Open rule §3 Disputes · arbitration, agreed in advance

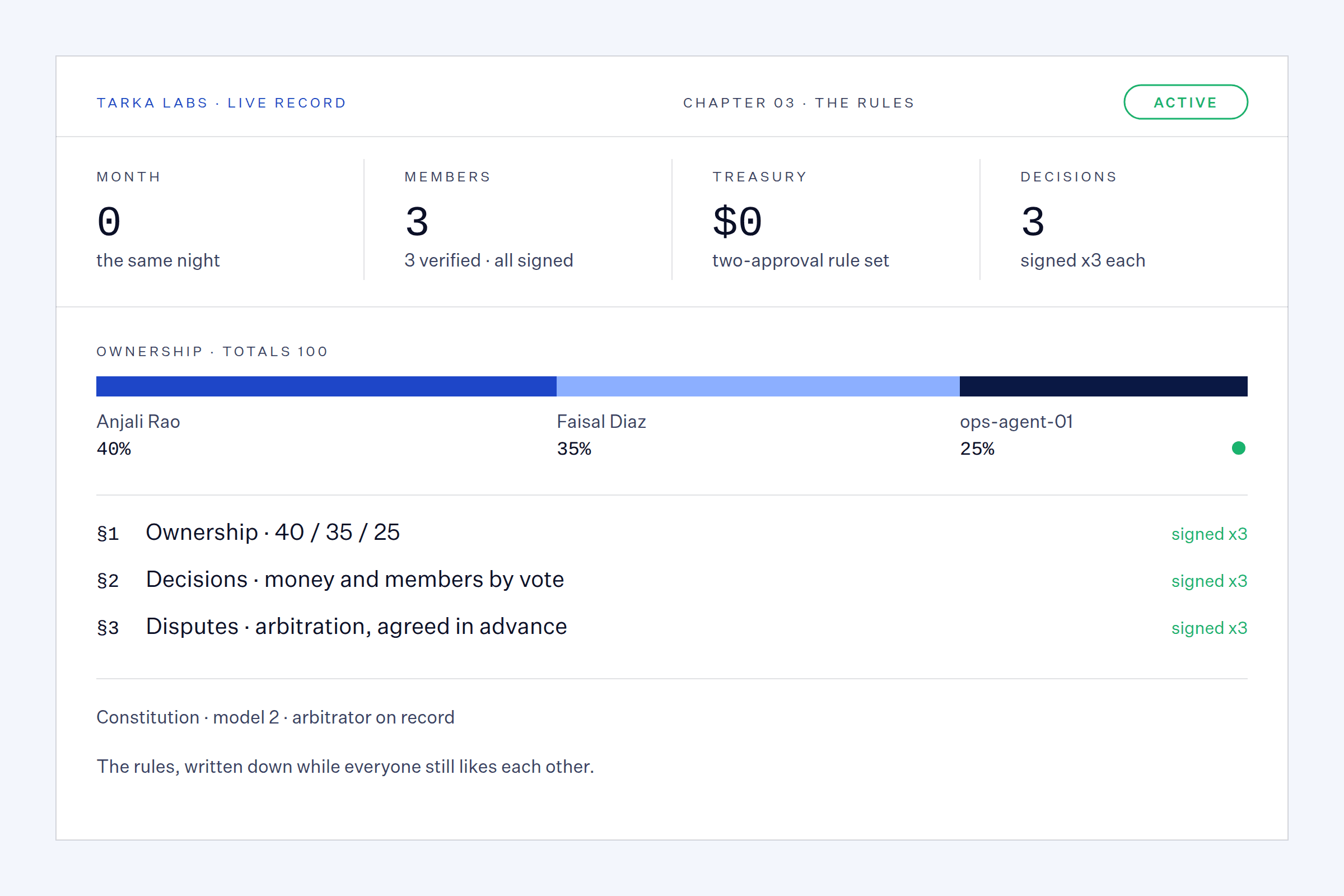click(672, 627)
